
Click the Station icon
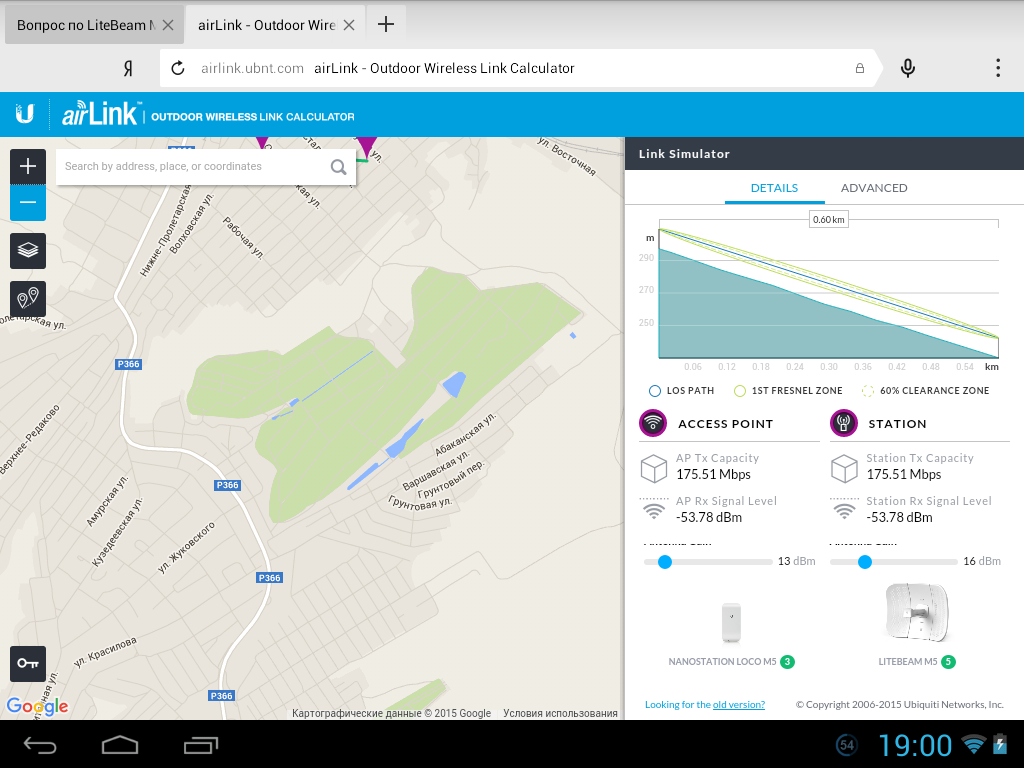point(844,423)
